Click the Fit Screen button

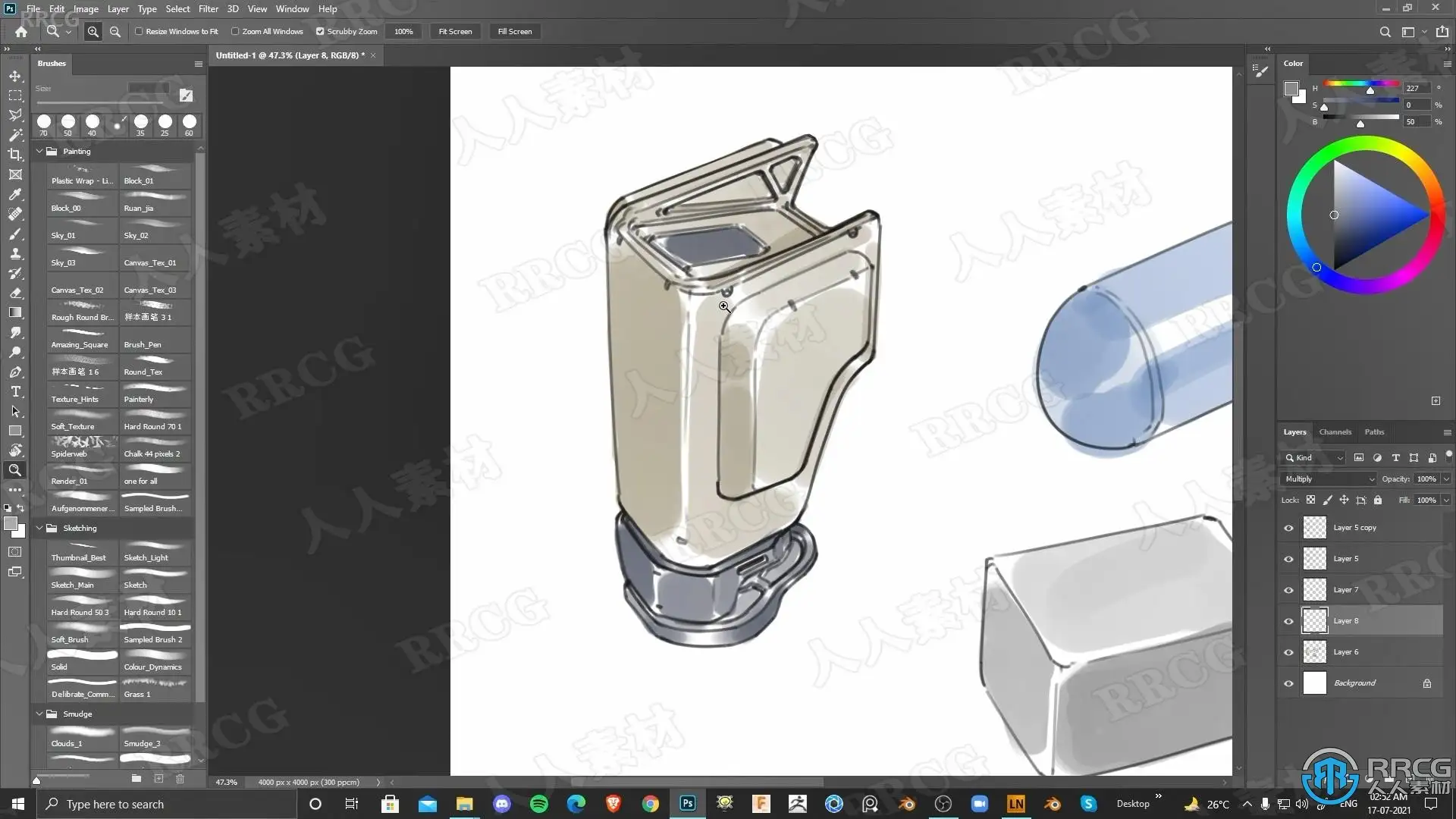click(455, 32)
